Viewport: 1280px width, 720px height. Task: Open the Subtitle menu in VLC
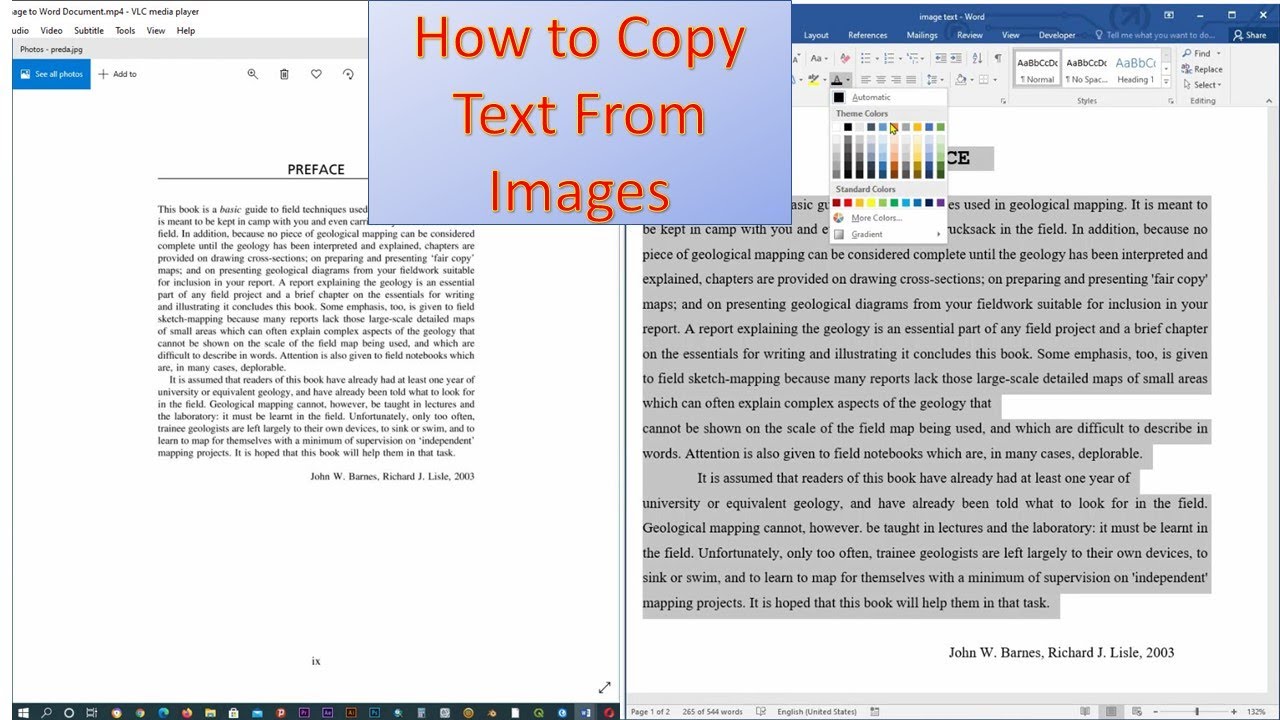[x=89, y=31]
